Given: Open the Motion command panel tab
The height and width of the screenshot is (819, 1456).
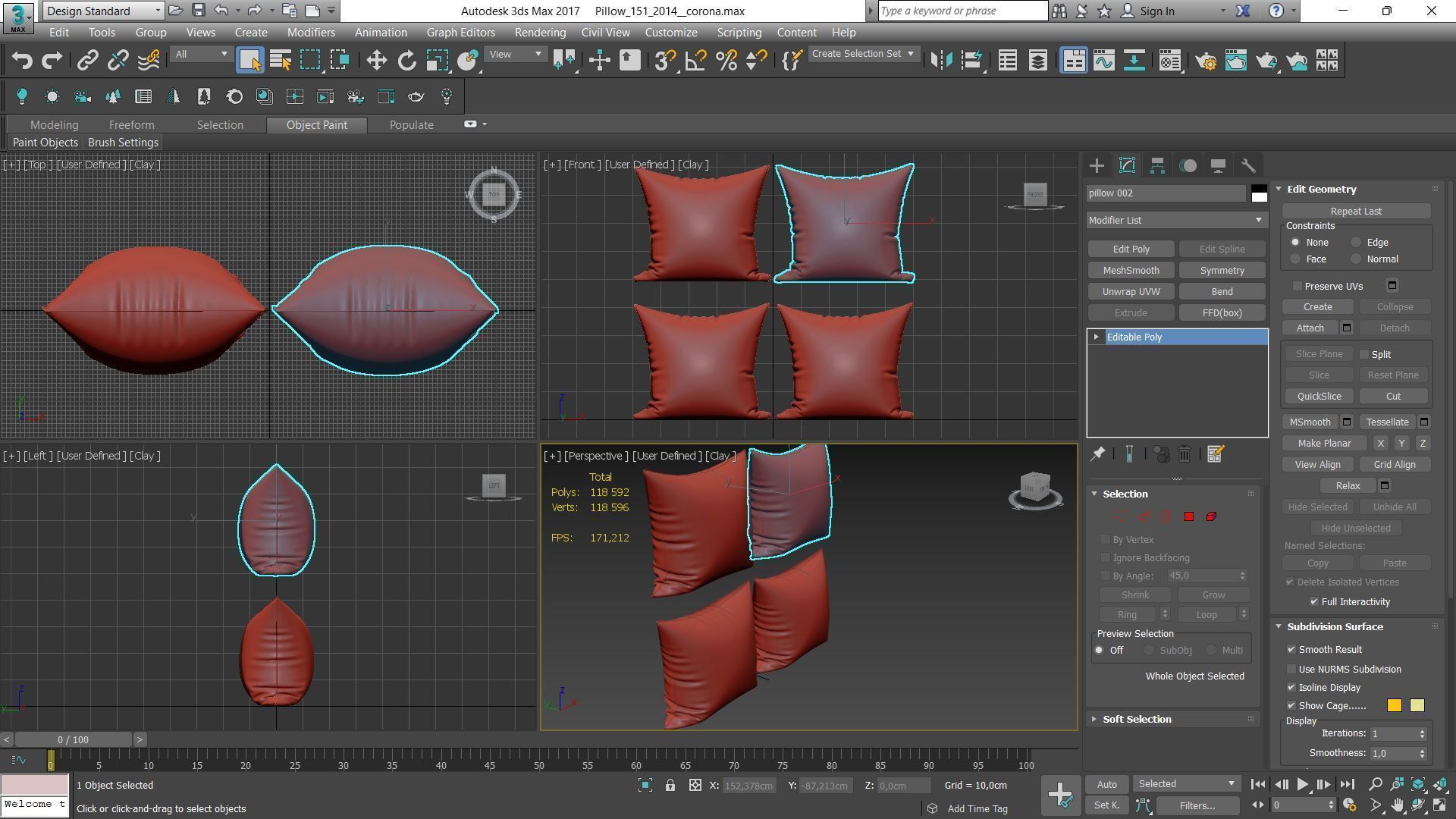Looking at the screenshot, I should 1188,165.
